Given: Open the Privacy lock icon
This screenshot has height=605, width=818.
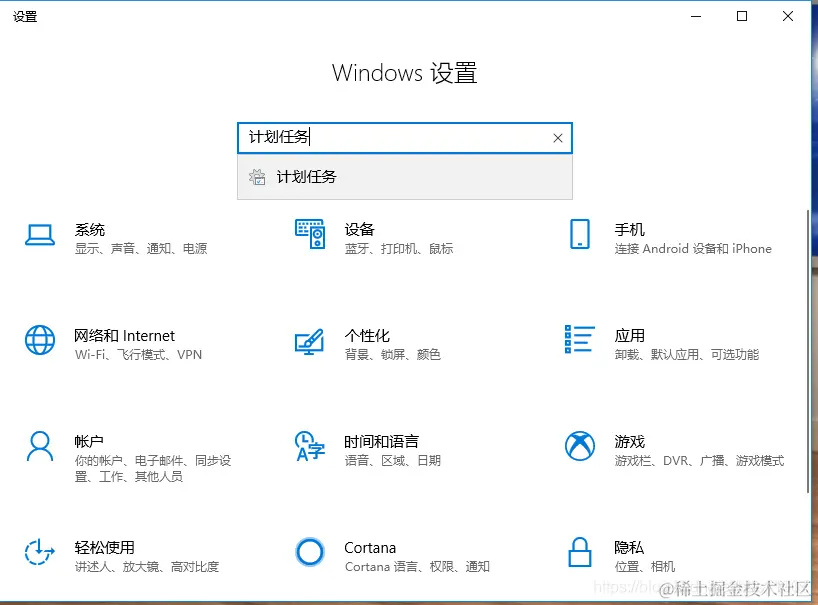Looking at the screenshot, I should click(x=580, y=552).
